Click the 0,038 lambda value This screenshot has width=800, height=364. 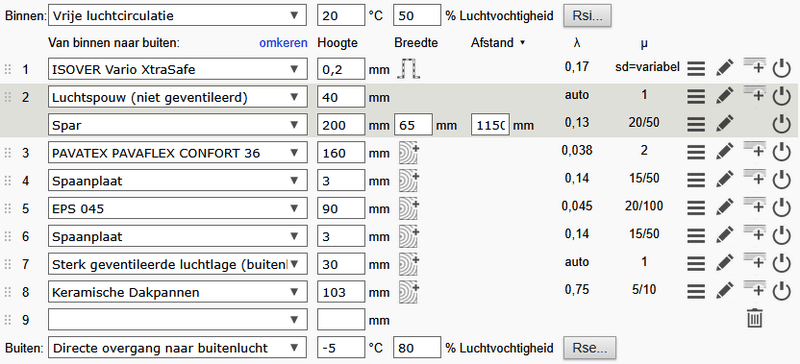click(x=577, y=151)
